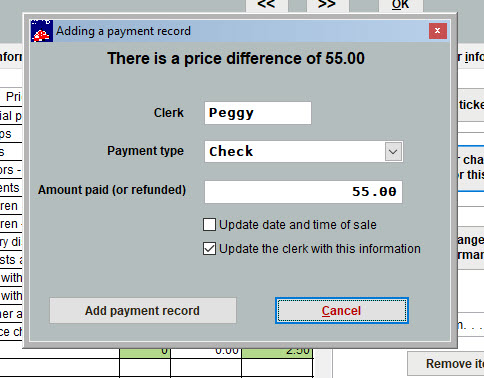The height and width of the screenshot is (378, 484).
Task: Click the Add payment record button
Action: [143, 311]
